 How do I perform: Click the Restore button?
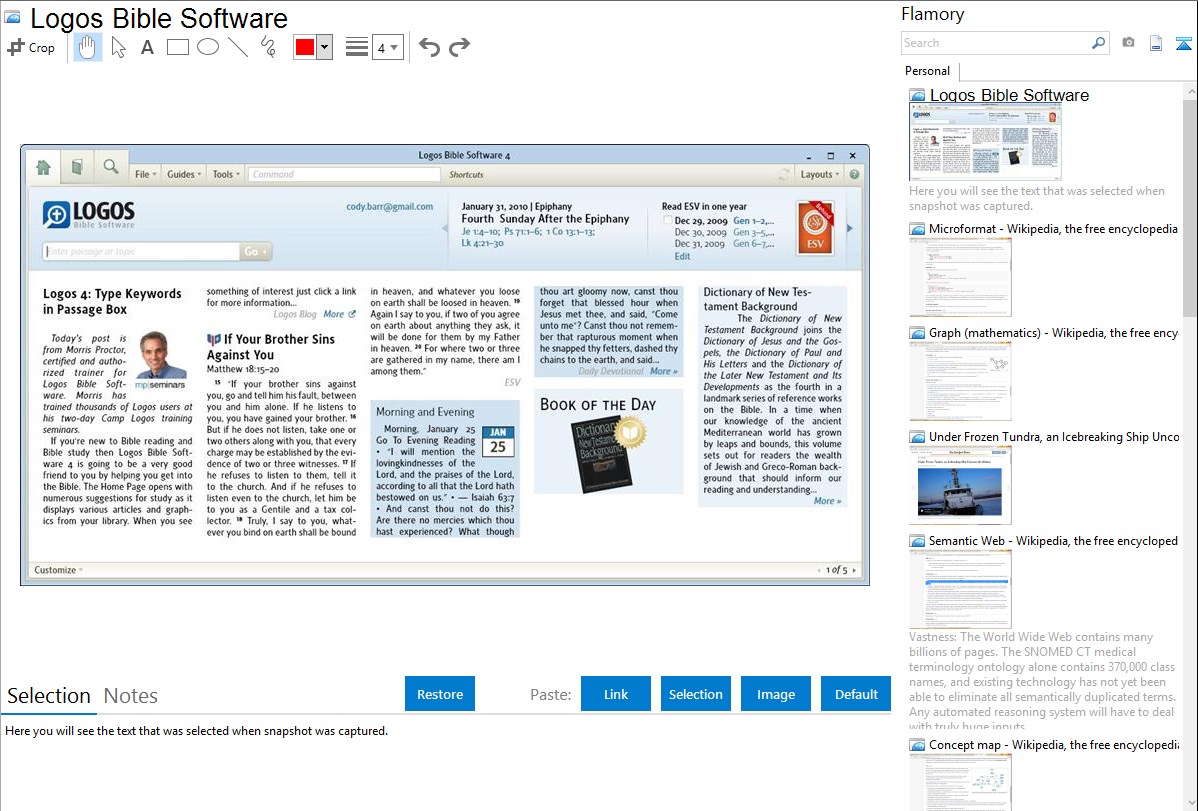[x=440, y=694]
